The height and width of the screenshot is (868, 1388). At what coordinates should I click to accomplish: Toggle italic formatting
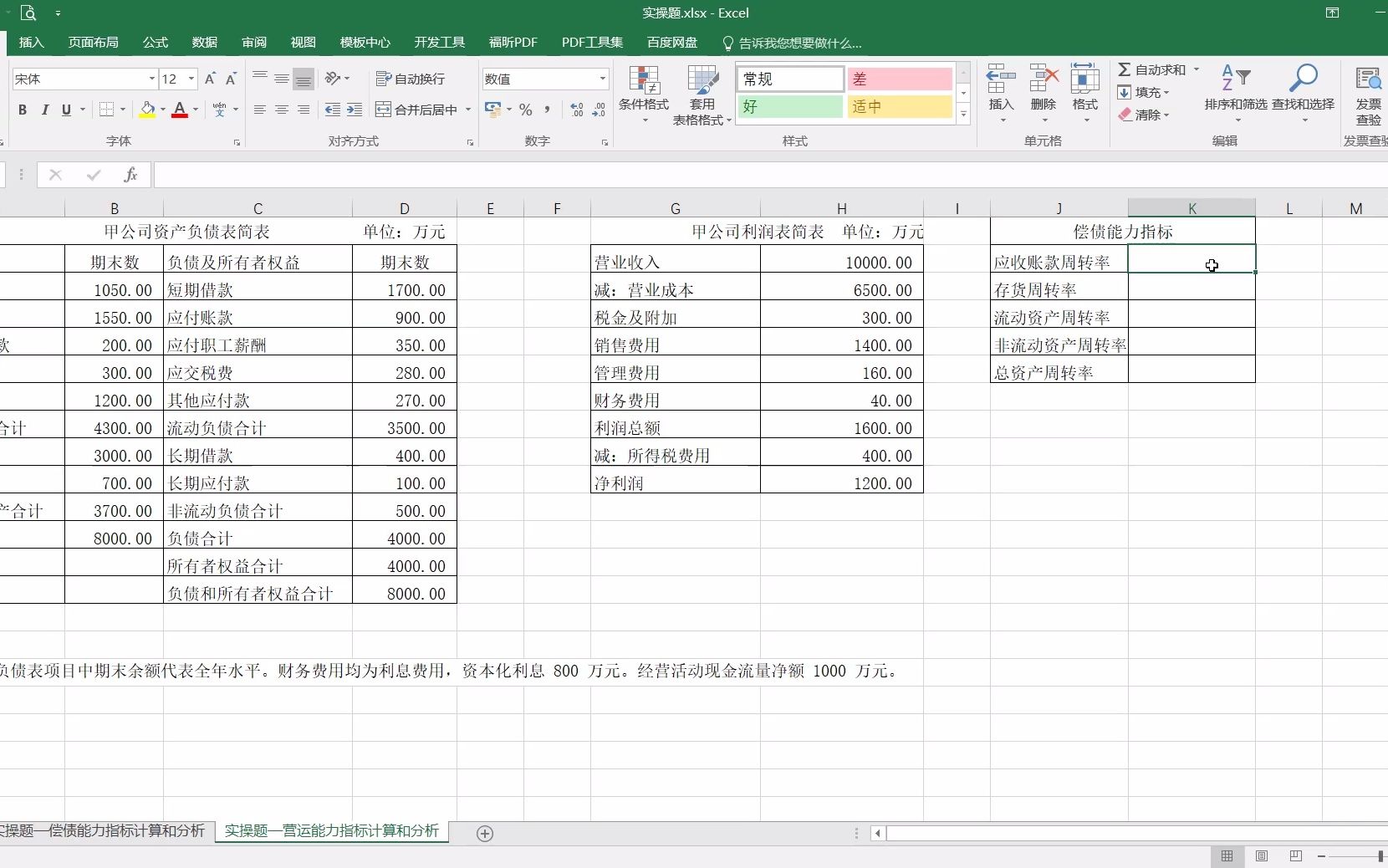tap(44, 110)
